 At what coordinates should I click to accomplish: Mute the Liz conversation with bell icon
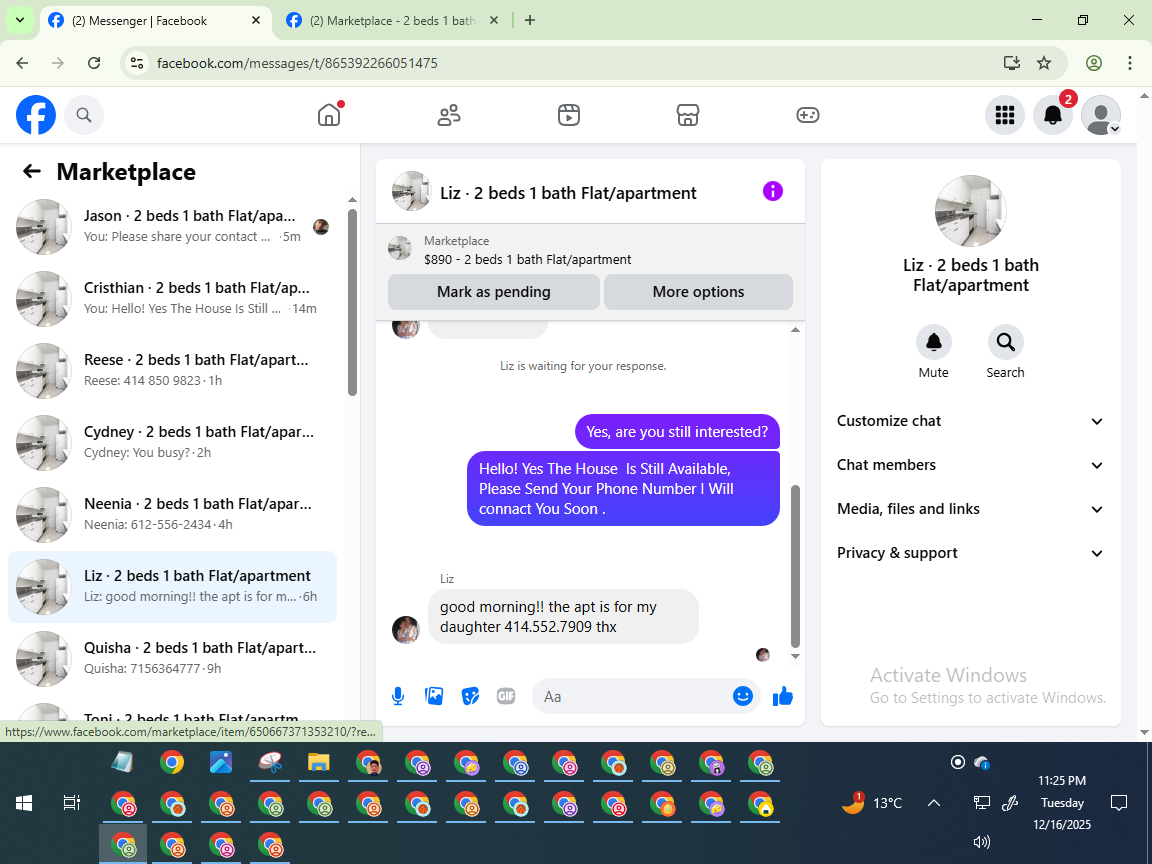(934, 342)
